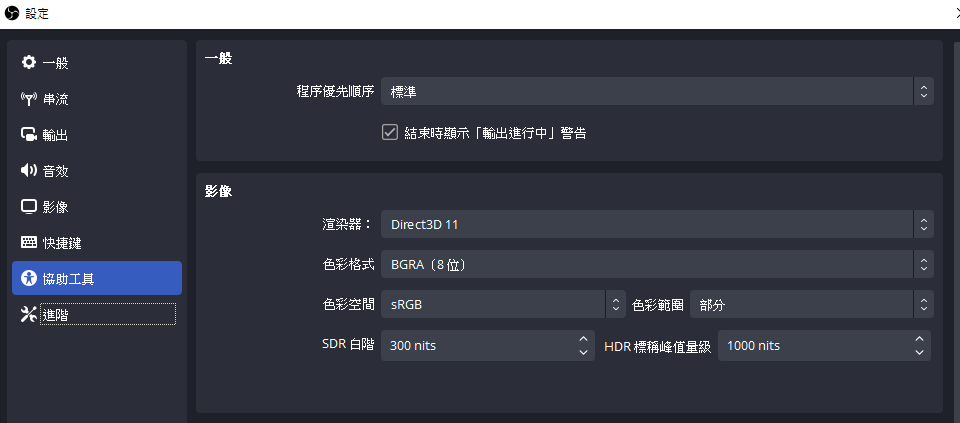Viewport: 960px width, 423px height.
Task: Click the SDR 白階 300 nits field
Action: click(488, 345)
